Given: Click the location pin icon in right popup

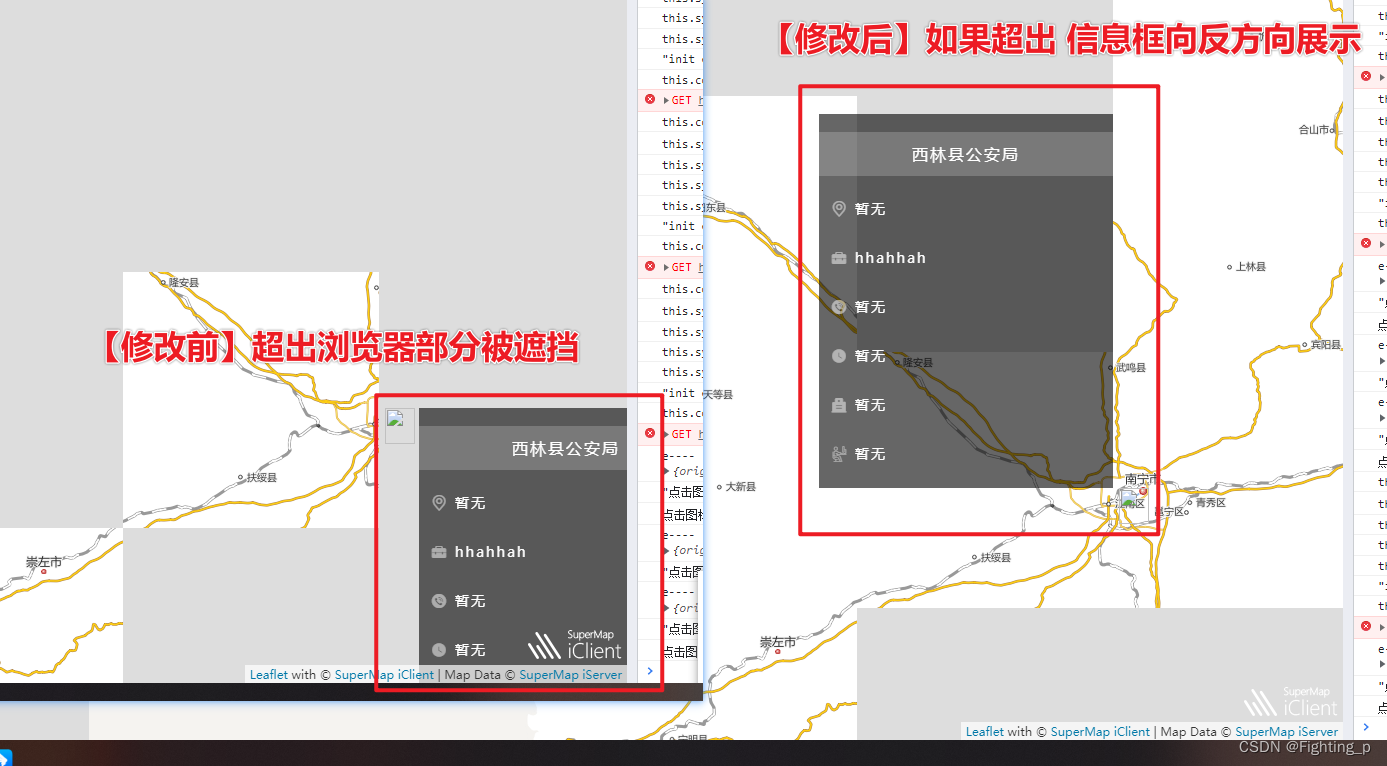Looking at the screenshot, I should point(839,209).
